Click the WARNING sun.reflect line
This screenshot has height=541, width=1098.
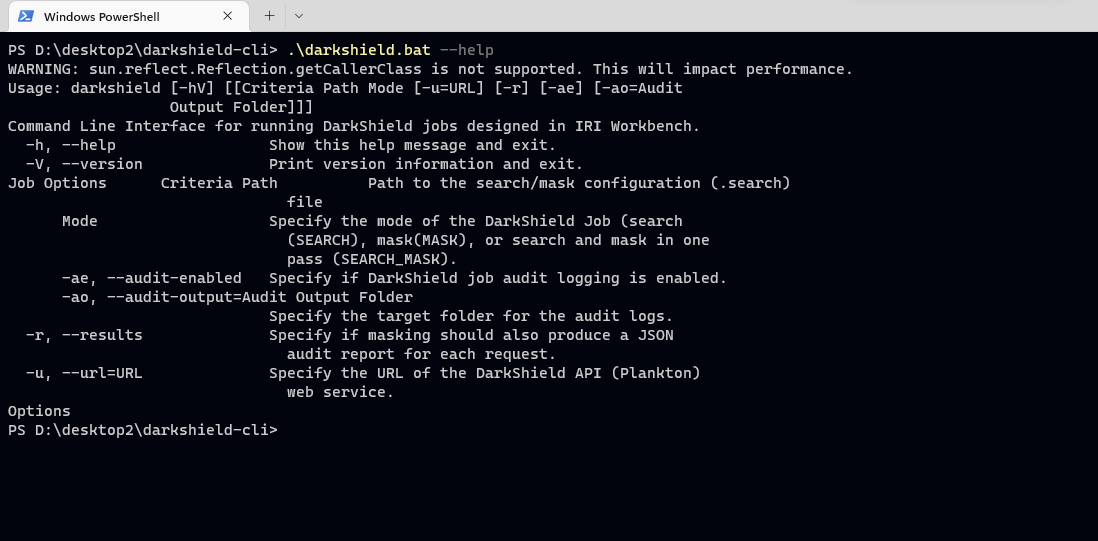(x=431, y=69)
